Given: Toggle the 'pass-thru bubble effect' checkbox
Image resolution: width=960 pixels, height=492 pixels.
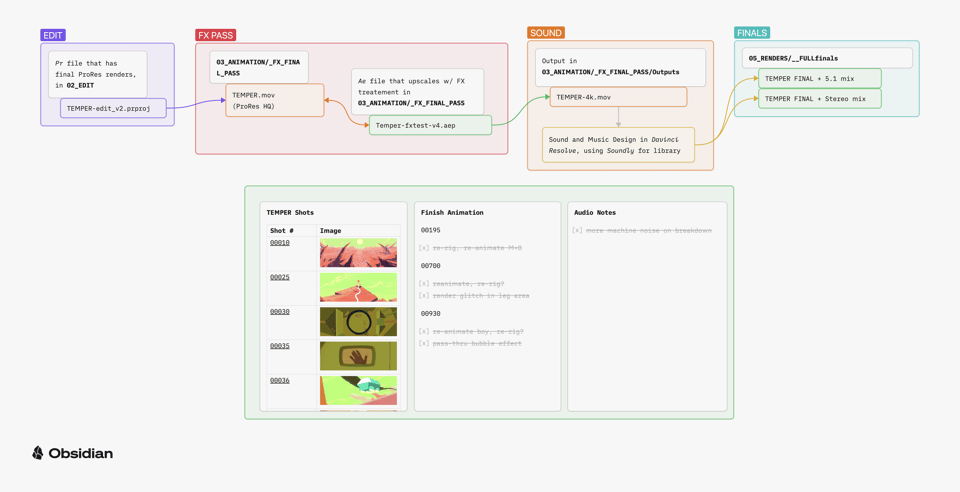Looking at the screenshot, I should [424, 344].
